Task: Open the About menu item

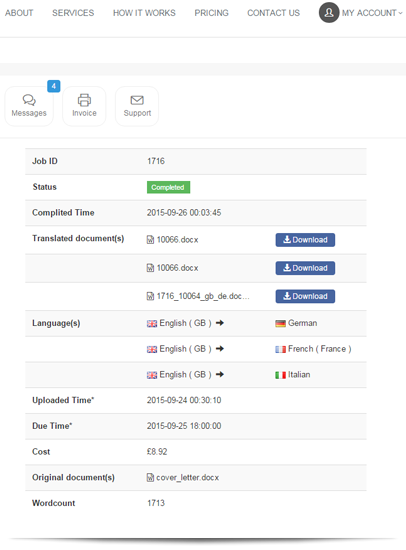Action: pyautogui.click(x=19, y=13)
